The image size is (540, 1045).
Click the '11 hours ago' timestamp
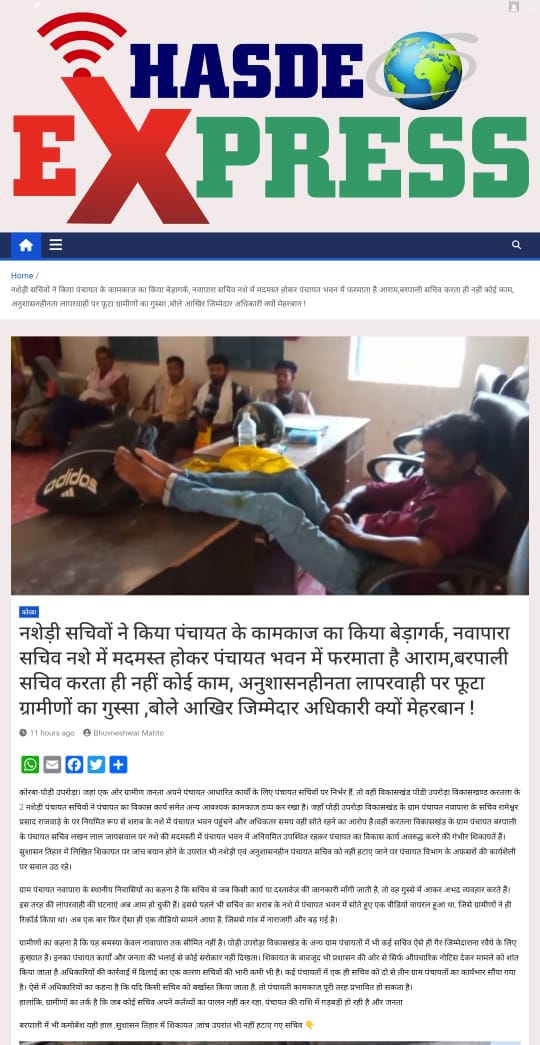pyautogui.click(x=52, y=732)
